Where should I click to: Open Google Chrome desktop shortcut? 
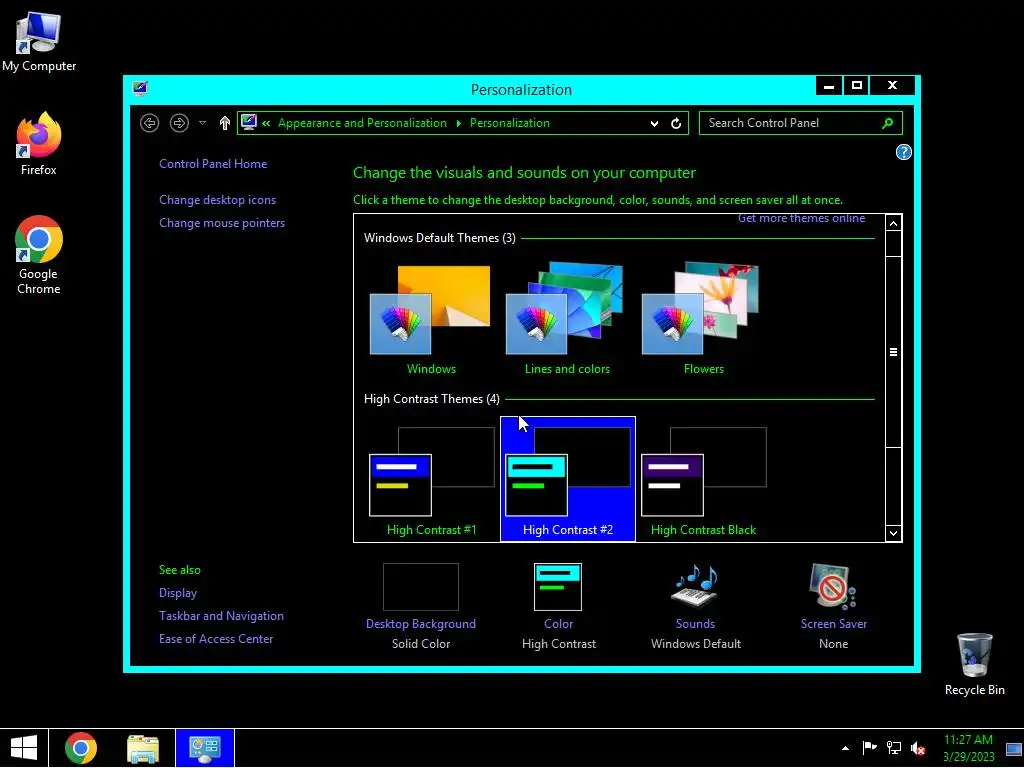pyautogui.click(x=39, y=255)
